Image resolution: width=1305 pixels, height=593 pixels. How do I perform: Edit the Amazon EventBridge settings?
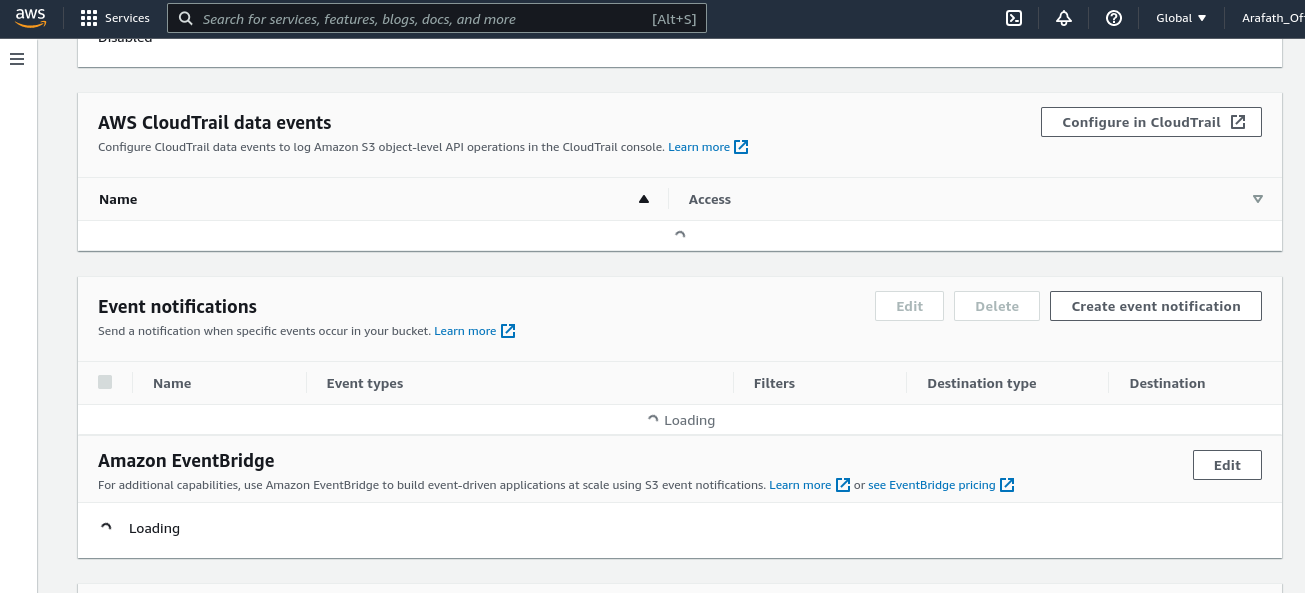[x=1227, y=464]
